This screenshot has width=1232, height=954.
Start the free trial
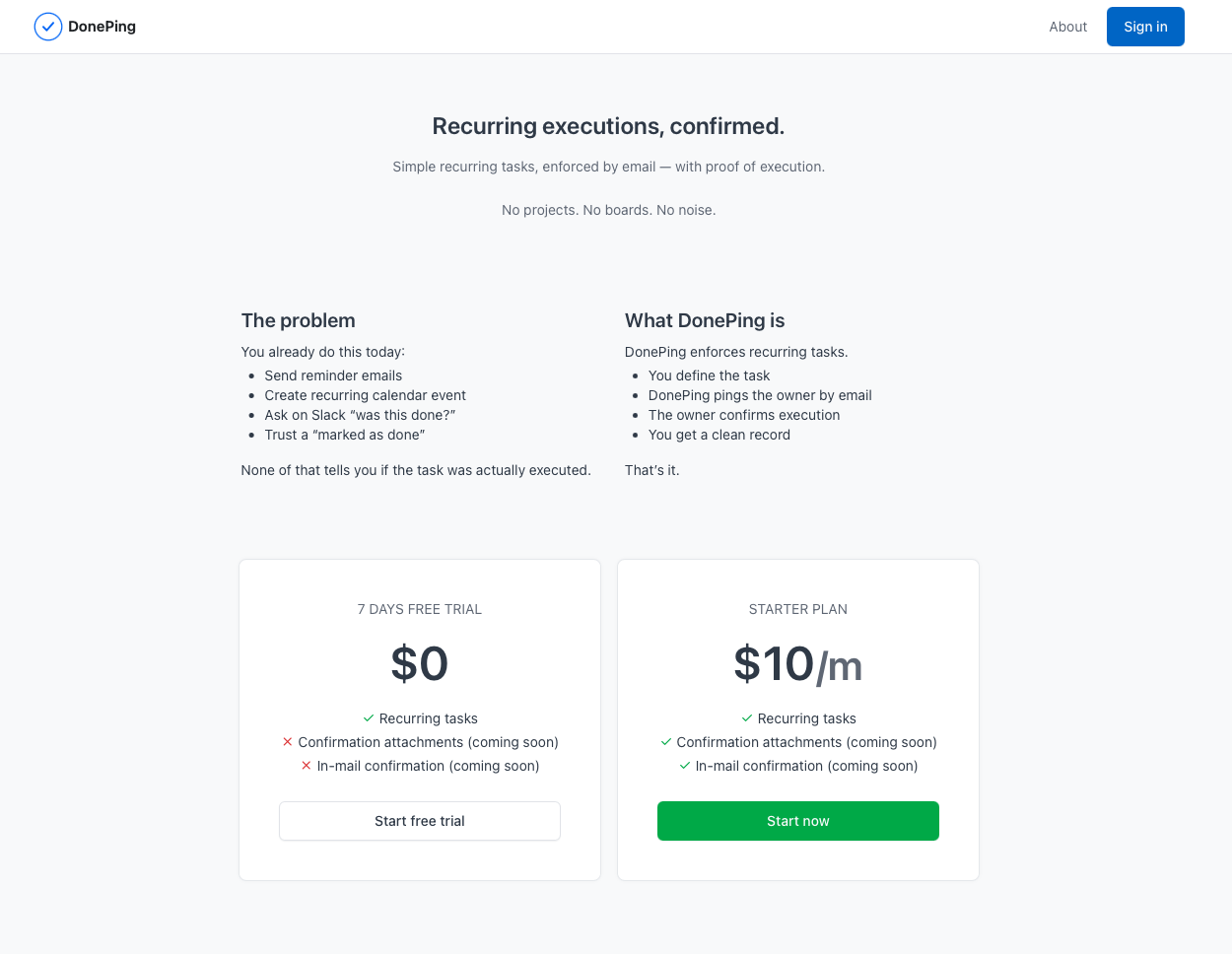point(419,821)
